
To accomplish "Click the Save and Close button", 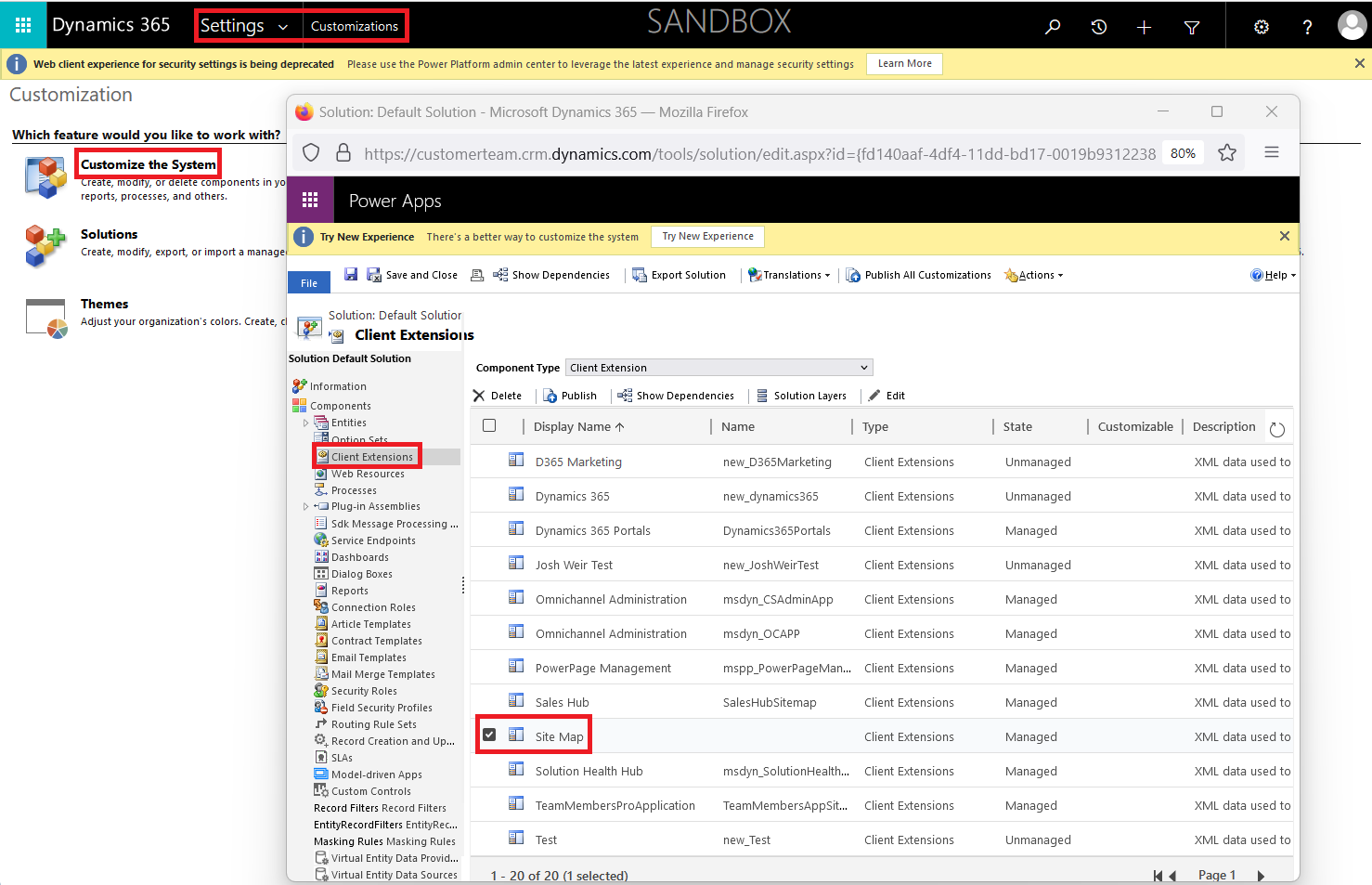I will (412, 275).
